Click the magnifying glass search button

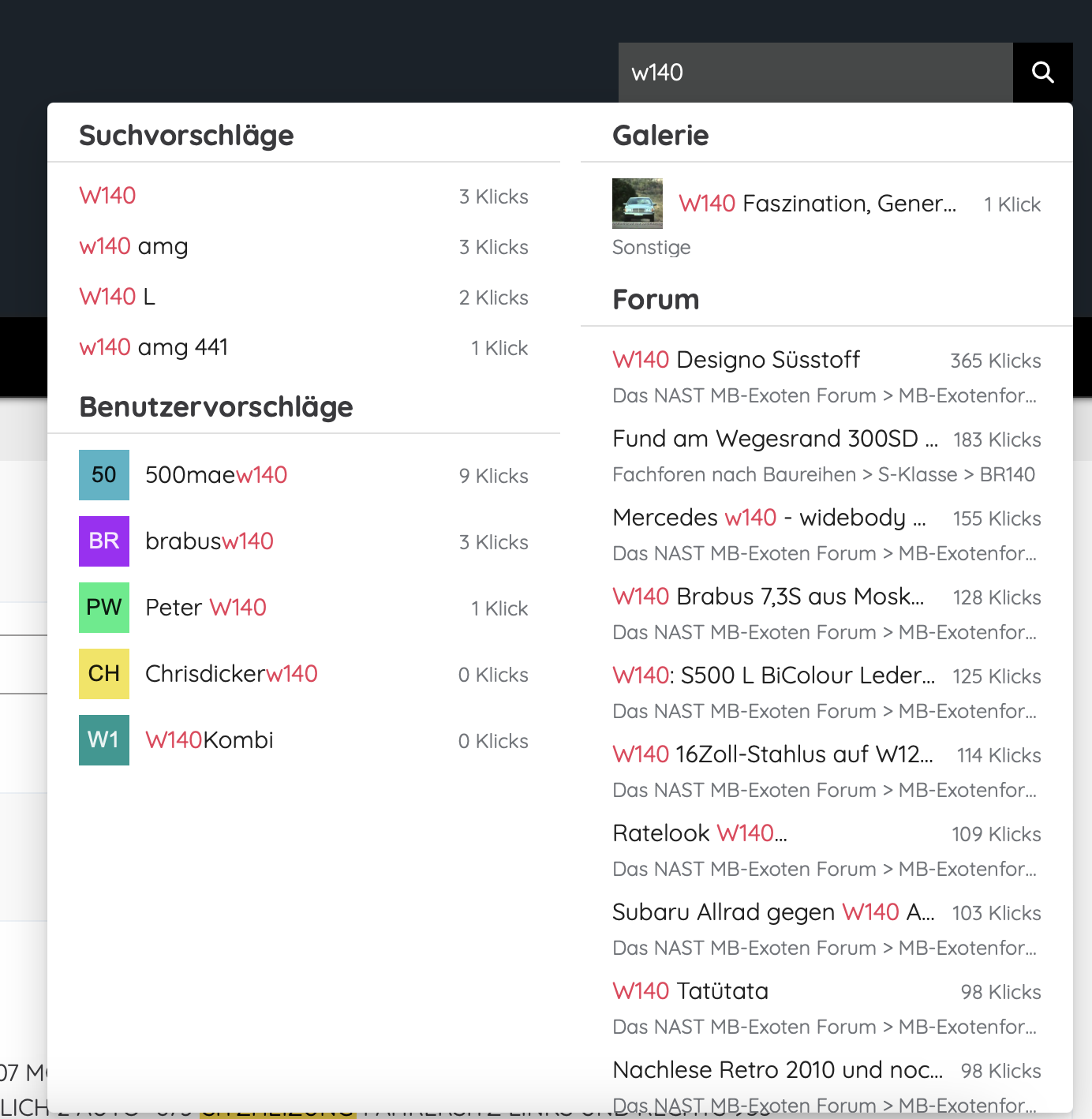[x=1042, y=73]
